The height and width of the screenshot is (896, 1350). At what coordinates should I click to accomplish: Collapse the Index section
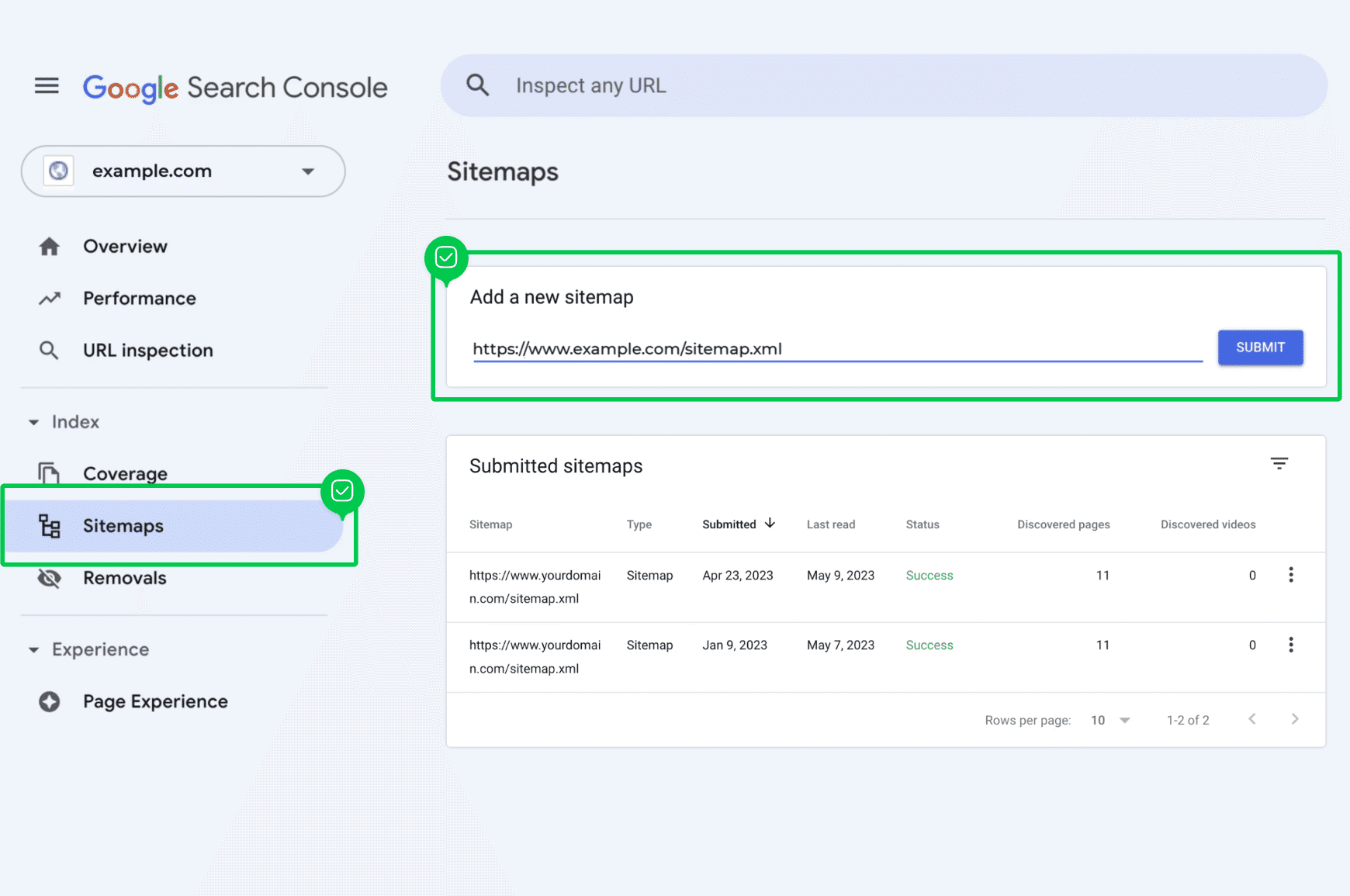(34, 422)
